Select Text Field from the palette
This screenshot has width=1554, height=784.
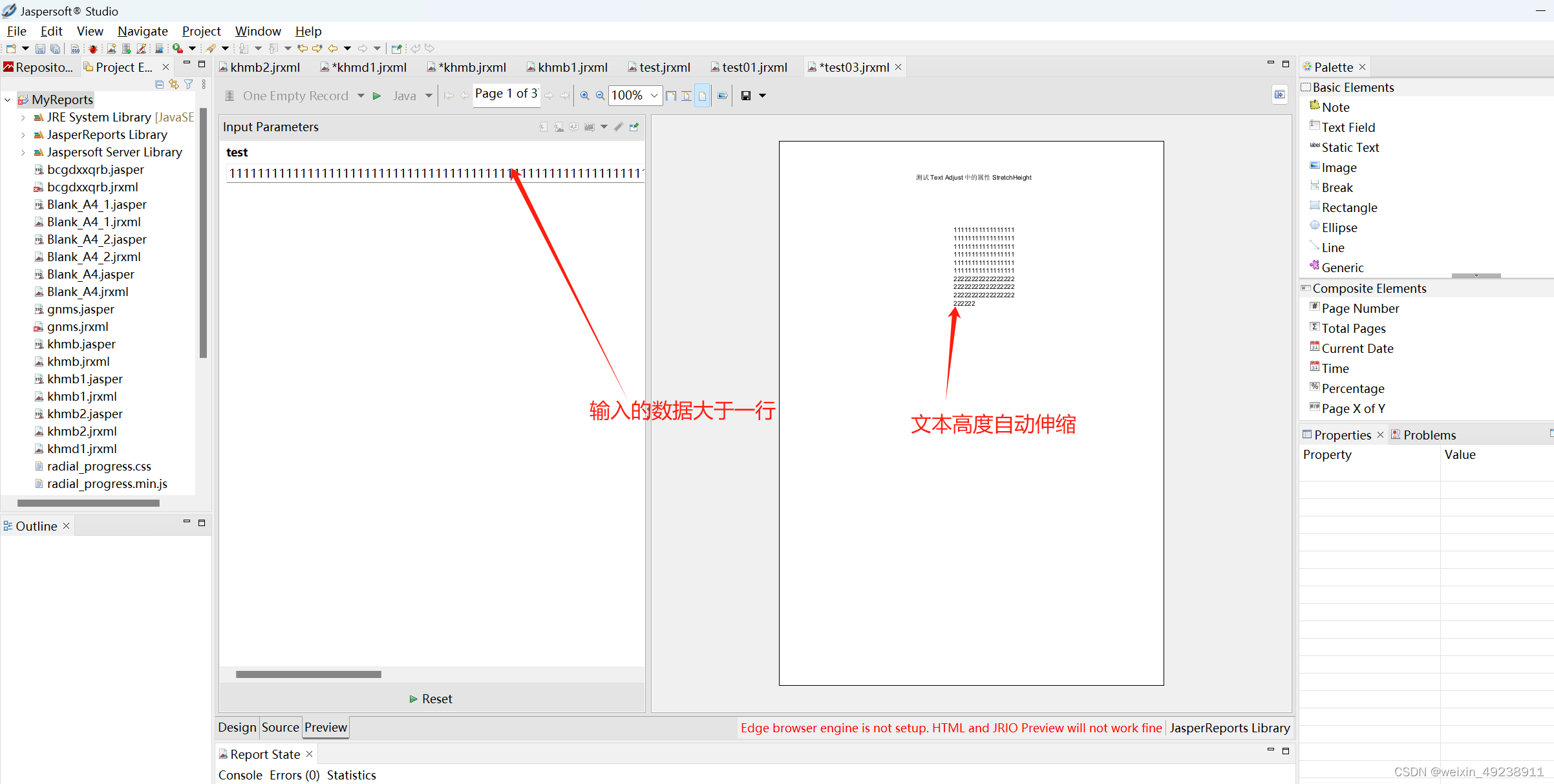click(x=1347, y=127)
